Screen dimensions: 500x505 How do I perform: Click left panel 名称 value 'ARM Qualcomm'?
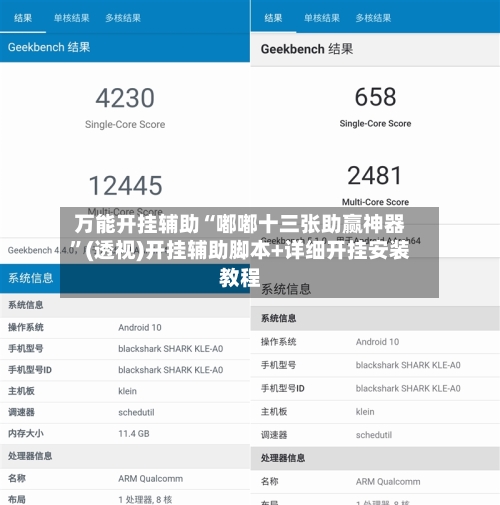coord(150,478)
